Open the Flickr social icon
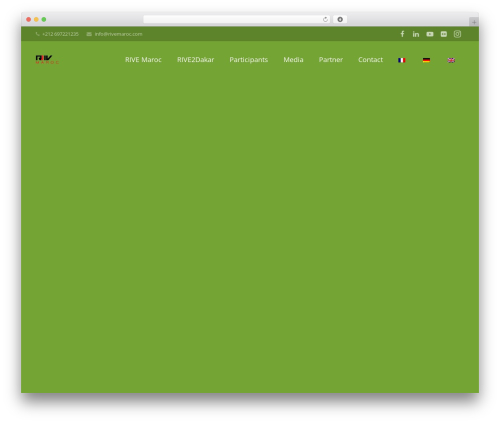 tap(444, 34)
